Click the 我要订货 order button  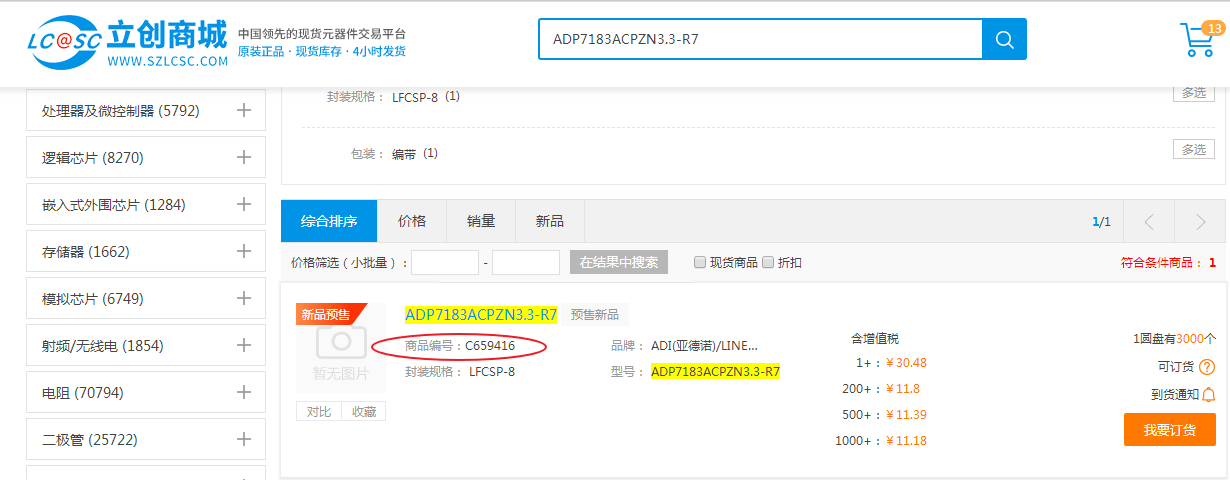click(1170, 430)
